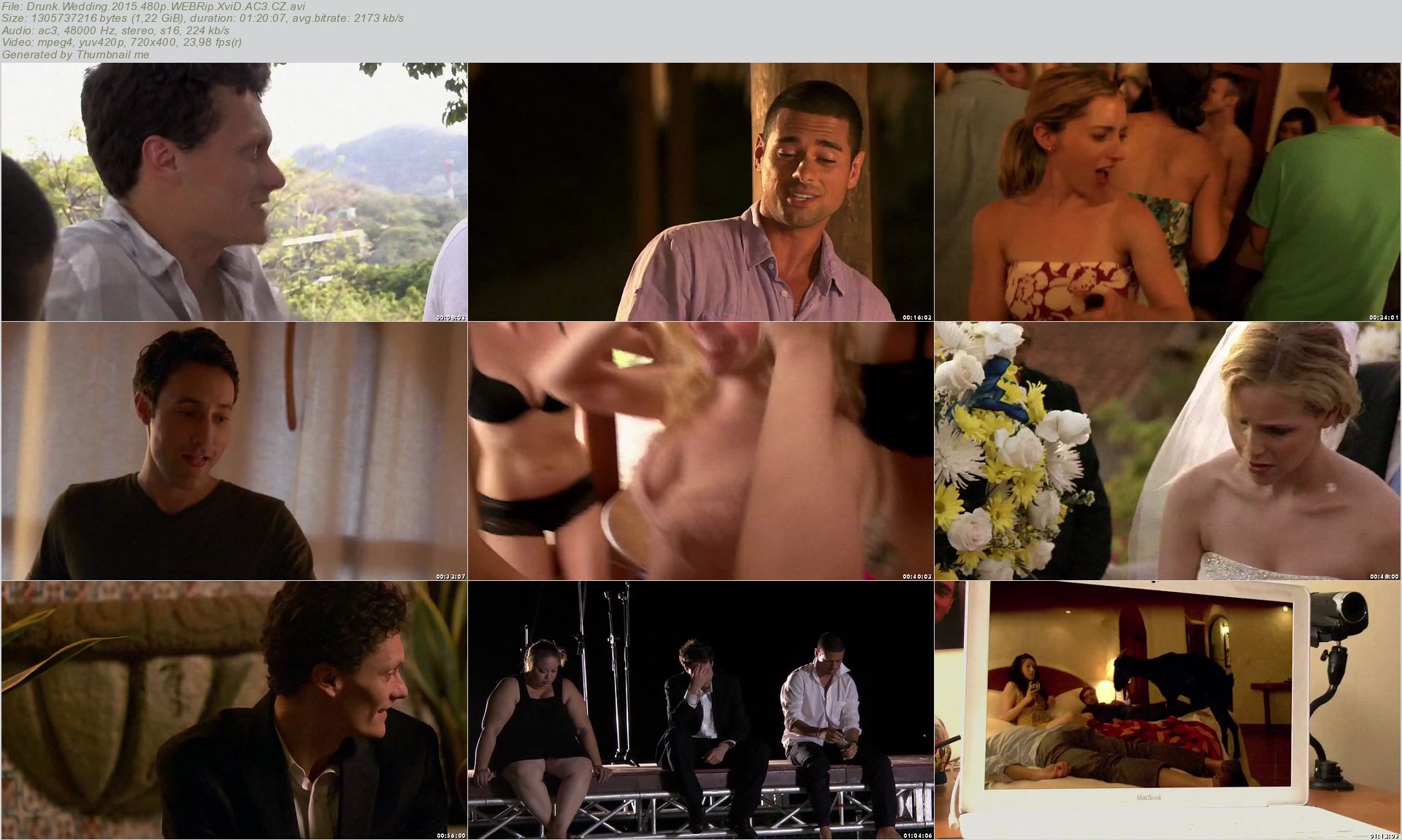
Task: Click the Generated by Thumbnail me text
Action: coord(75,54)
